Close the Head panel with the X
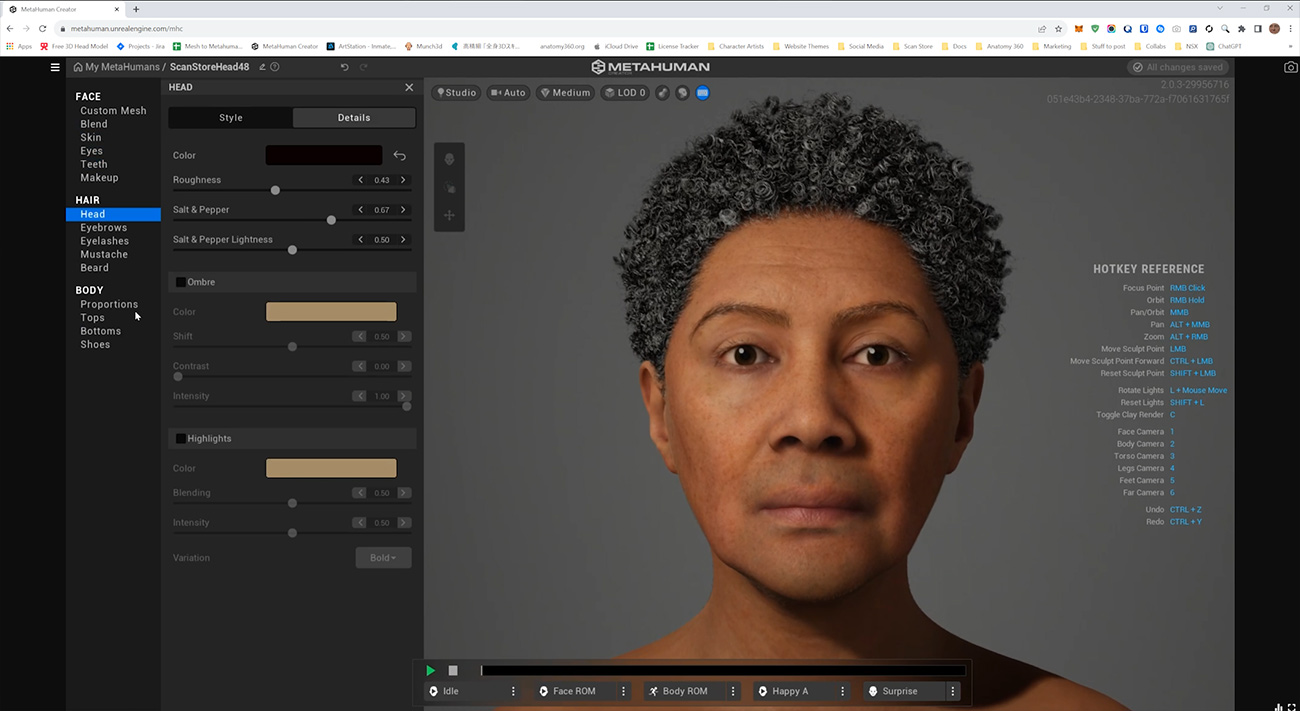The image size is (1300, 711). coord(409,88)
